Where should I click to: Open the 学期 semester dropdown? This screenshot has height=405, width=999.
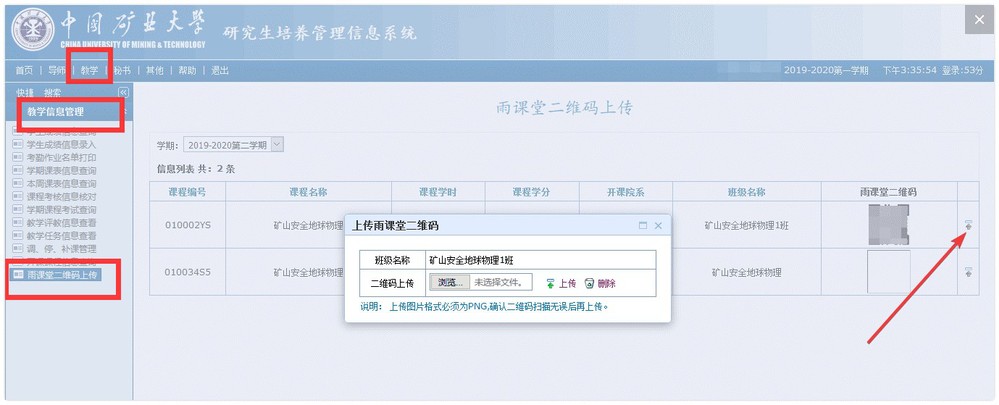[x=277, y=145]
